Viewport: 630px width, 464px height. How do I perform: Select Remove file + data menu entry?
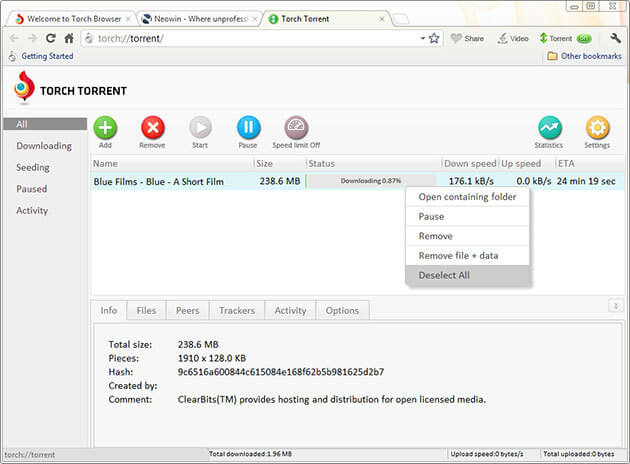(x=458, y=255)
